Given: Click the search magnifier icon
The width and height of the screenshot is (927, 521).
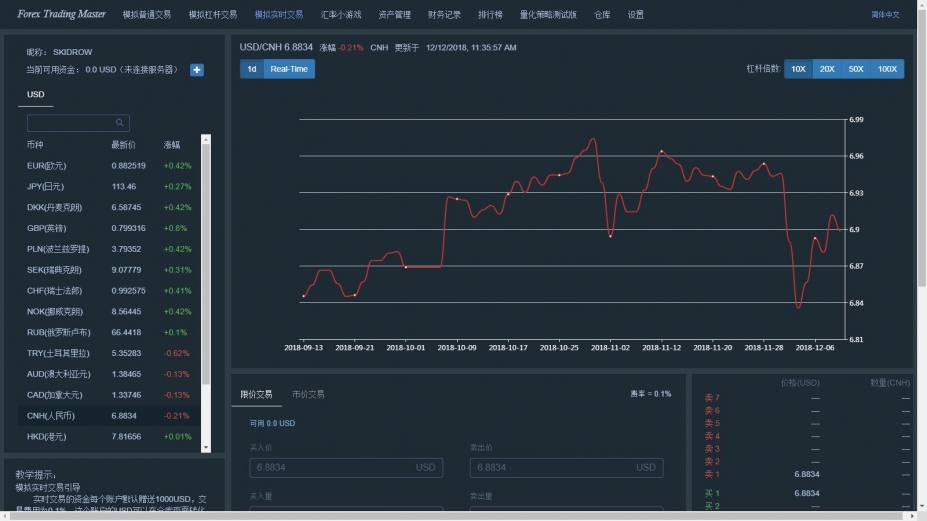Looking at the screenshot, I should coord(119,122).
